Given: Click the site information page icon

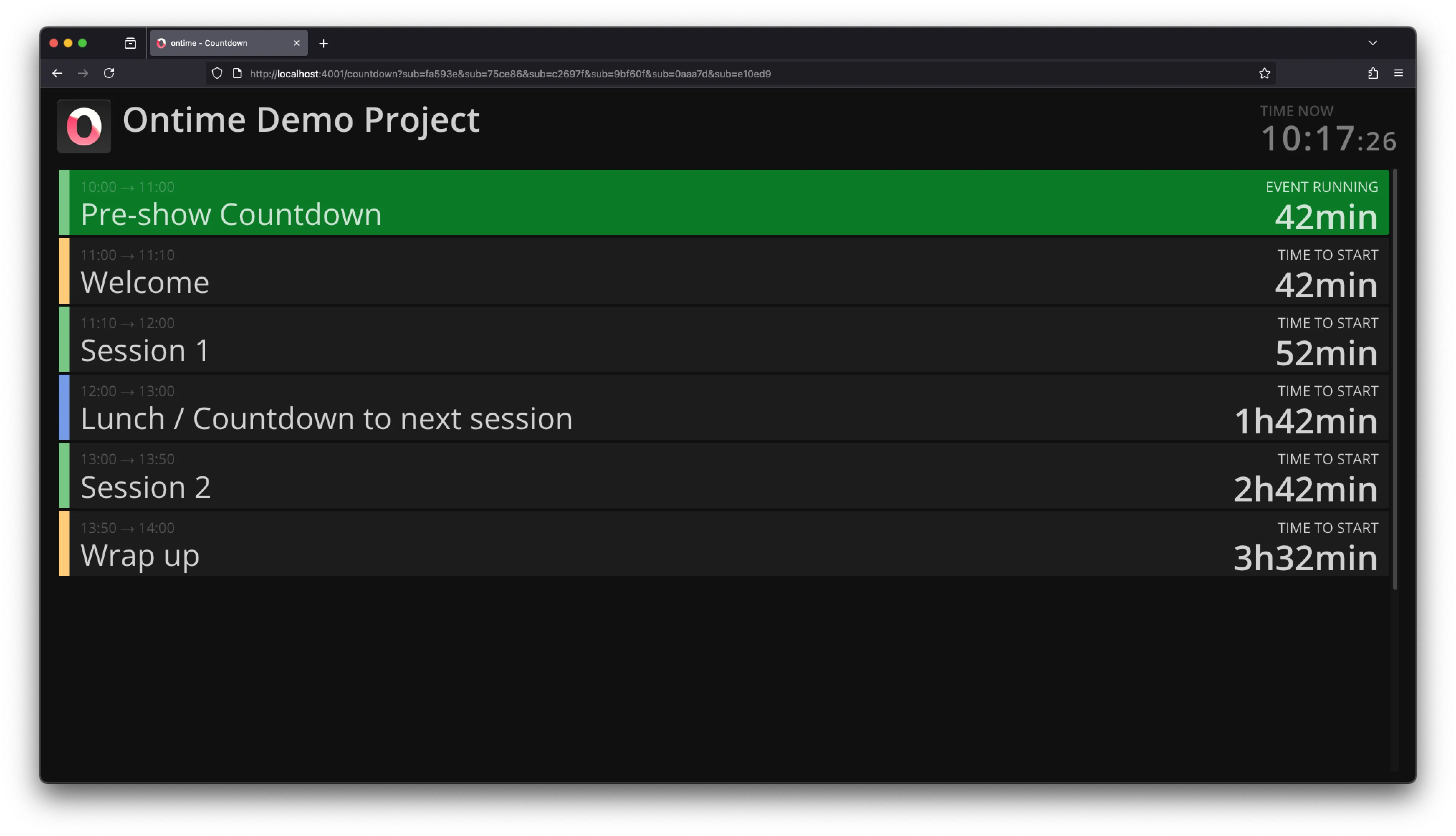Looking at the screenshot, I should (x=237, y=73).
